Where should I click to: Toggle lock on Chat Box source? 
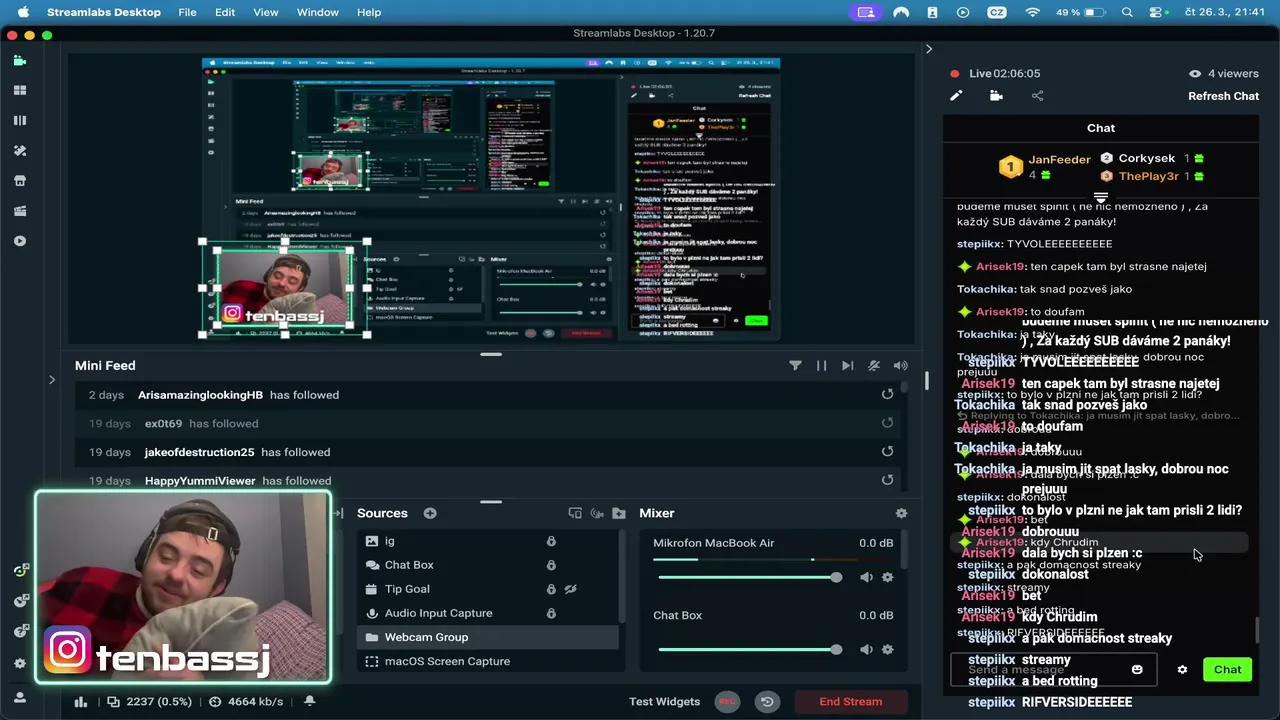click(551, 565)
